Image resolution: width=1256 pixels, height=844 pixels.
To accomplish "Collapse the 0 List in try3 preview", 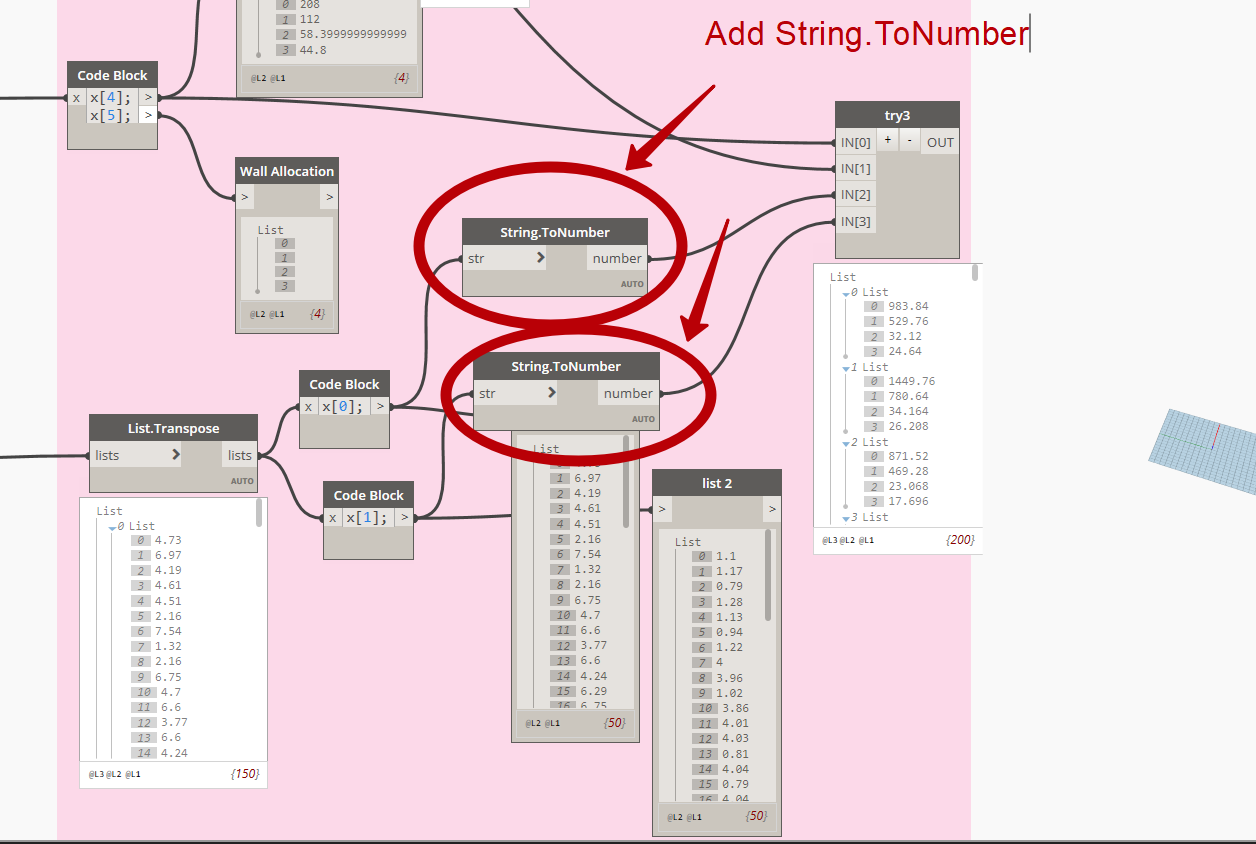I will (844, 293).
